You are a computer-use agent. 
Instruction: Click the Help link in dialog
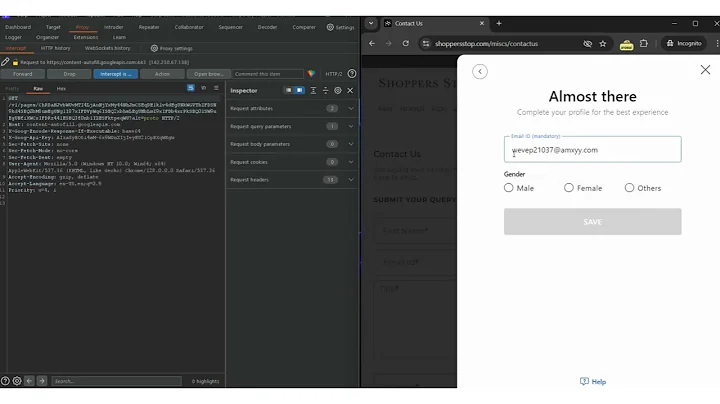(x=593, y=382)
